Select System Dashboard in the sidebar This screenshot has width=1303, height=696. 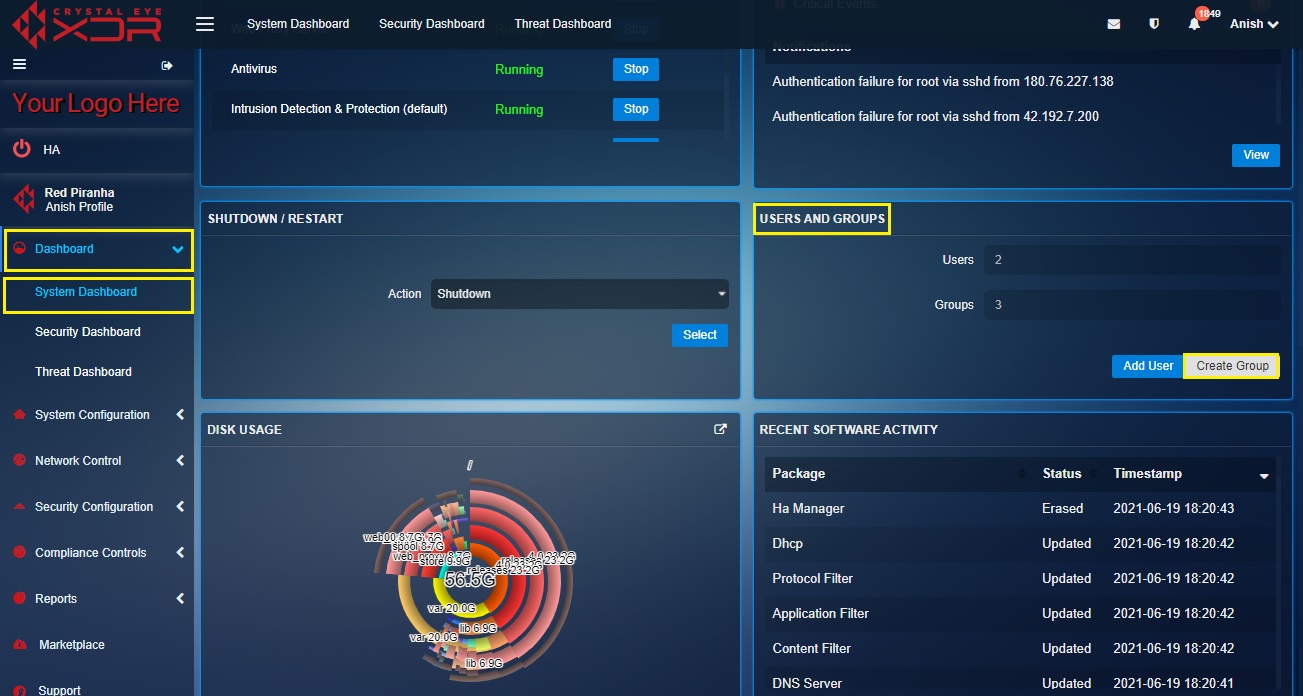click(86, 292)
